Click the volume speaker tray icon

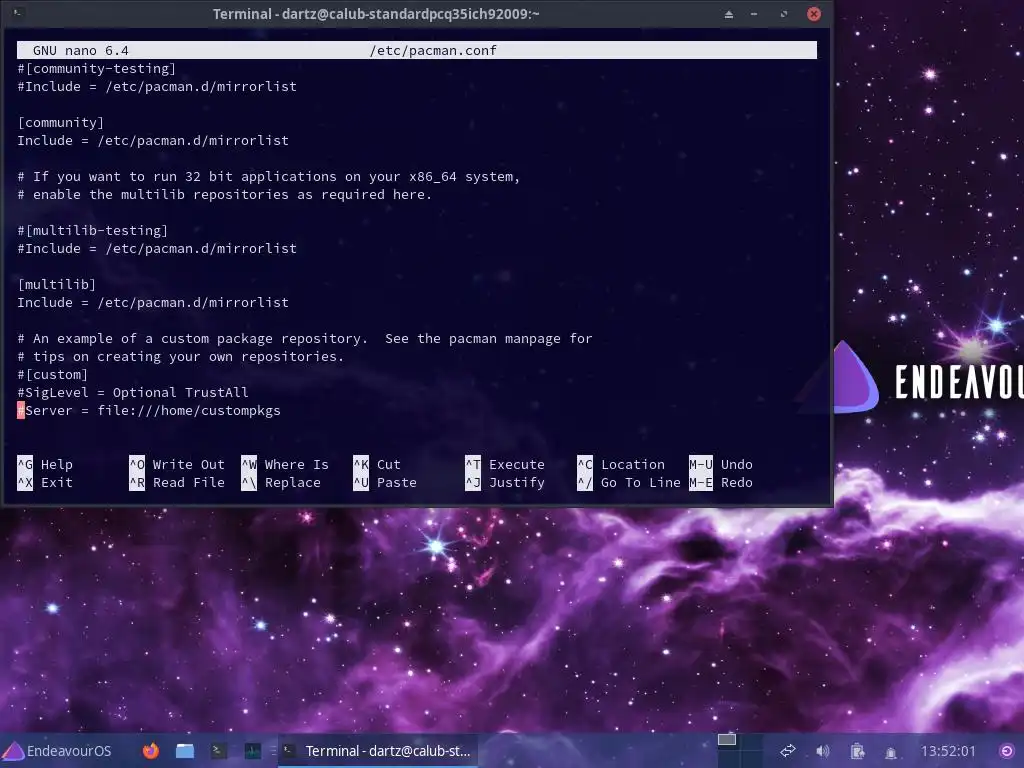(x=823, y=751)
